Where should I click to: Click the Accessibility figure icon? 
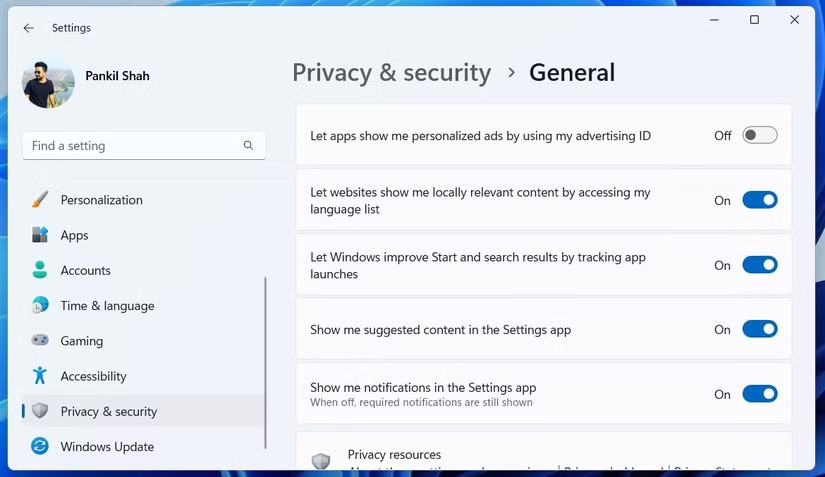pyautogui.click(x=40, y=375)
